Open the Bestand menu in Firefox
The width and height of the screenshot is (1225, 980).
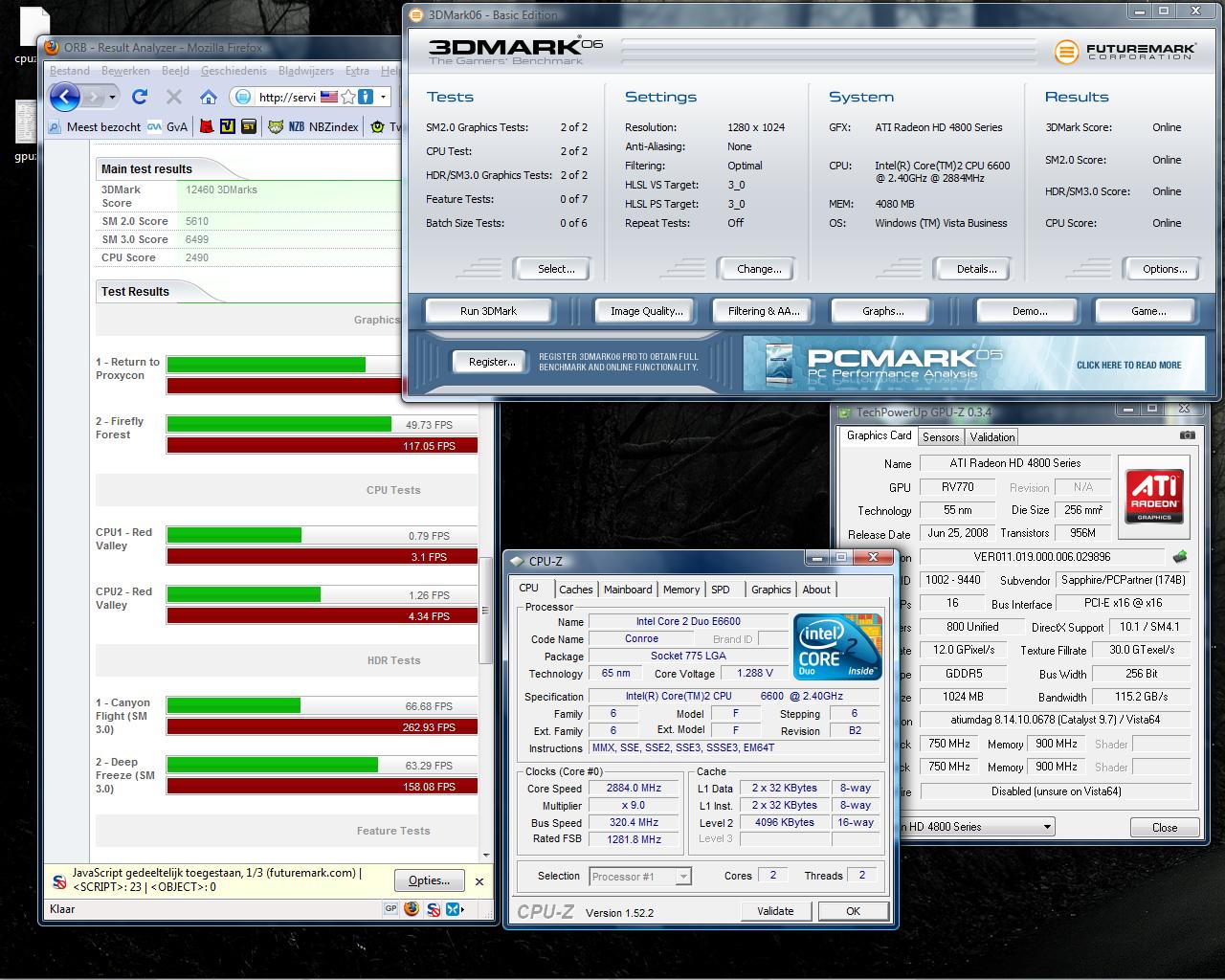(70, 71)
